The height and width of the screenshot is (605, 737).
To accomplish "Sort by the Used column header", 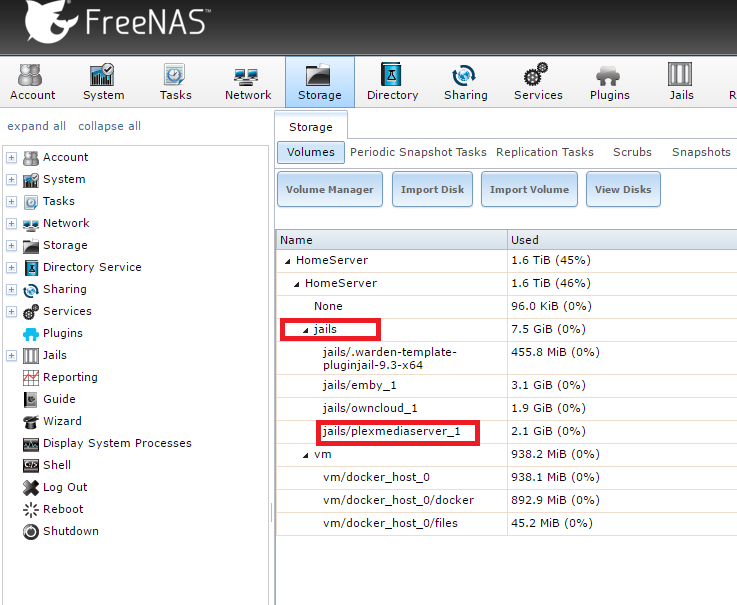I will click(x=622, y=240).
